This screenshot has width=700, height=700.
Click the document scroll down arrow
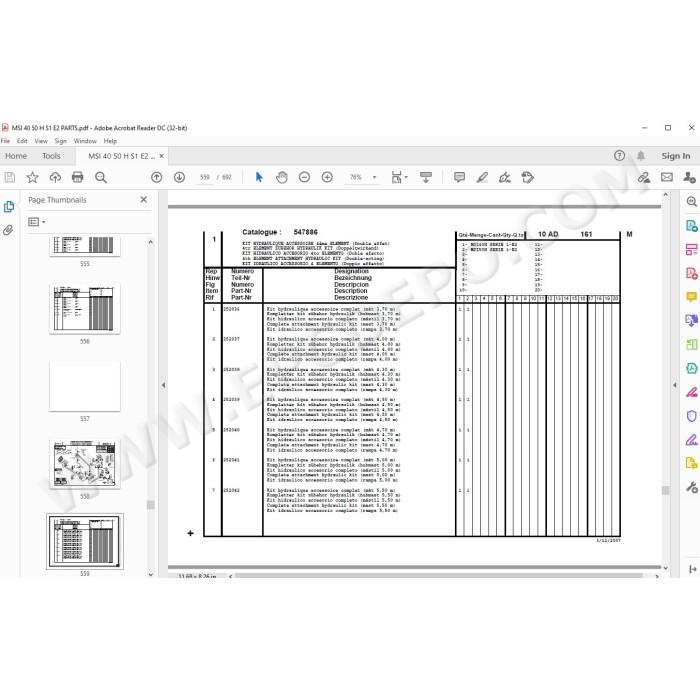[x=666, y=568]
